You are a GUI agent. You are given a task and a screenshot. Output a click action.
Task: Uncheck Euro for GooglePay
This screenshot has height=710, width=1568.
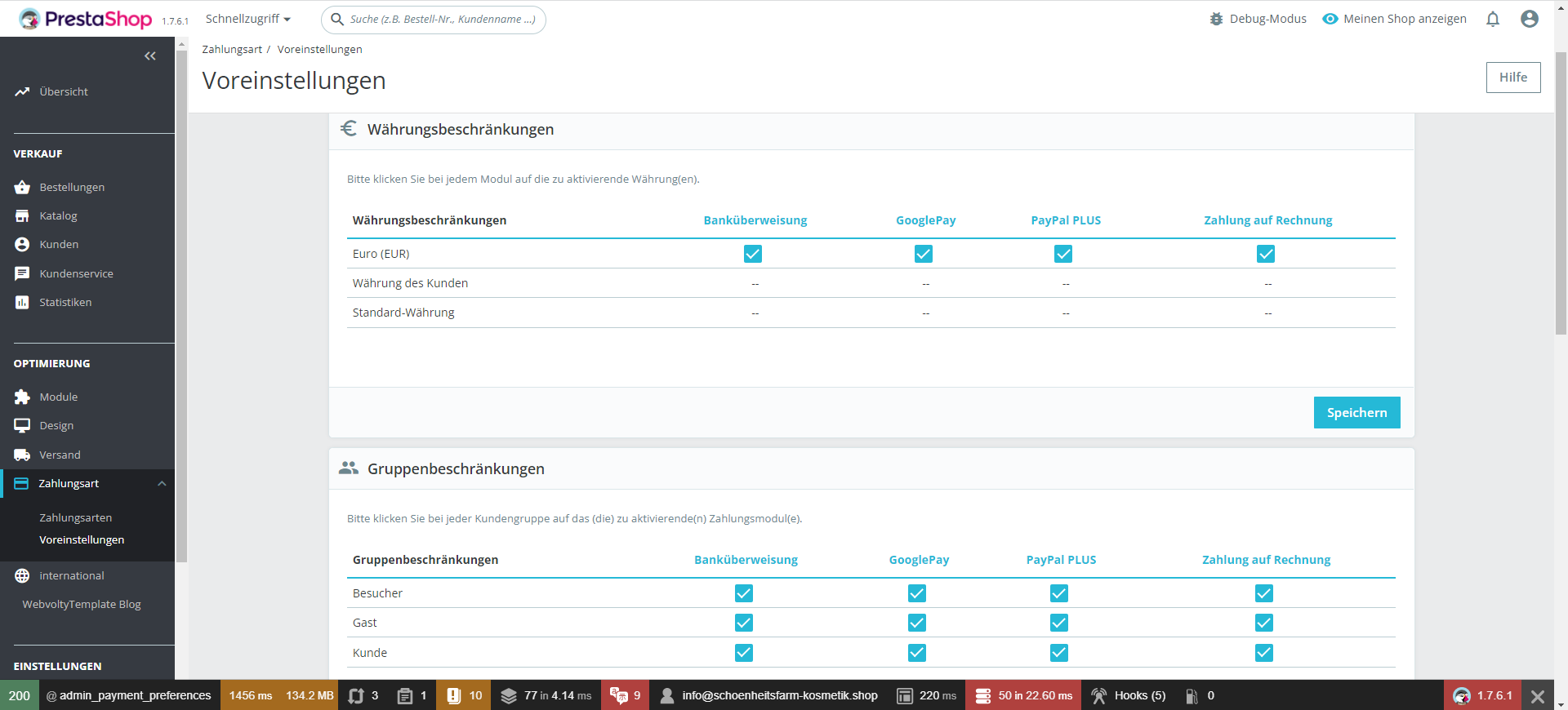924,254
